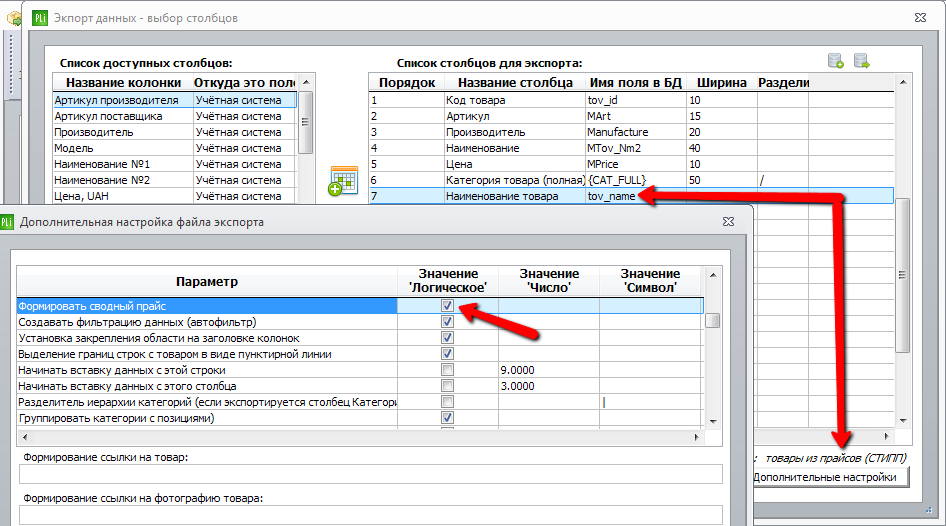Close the data export column selection window
This screenshot has height=526, width=946.
click(x=920, y=17)
